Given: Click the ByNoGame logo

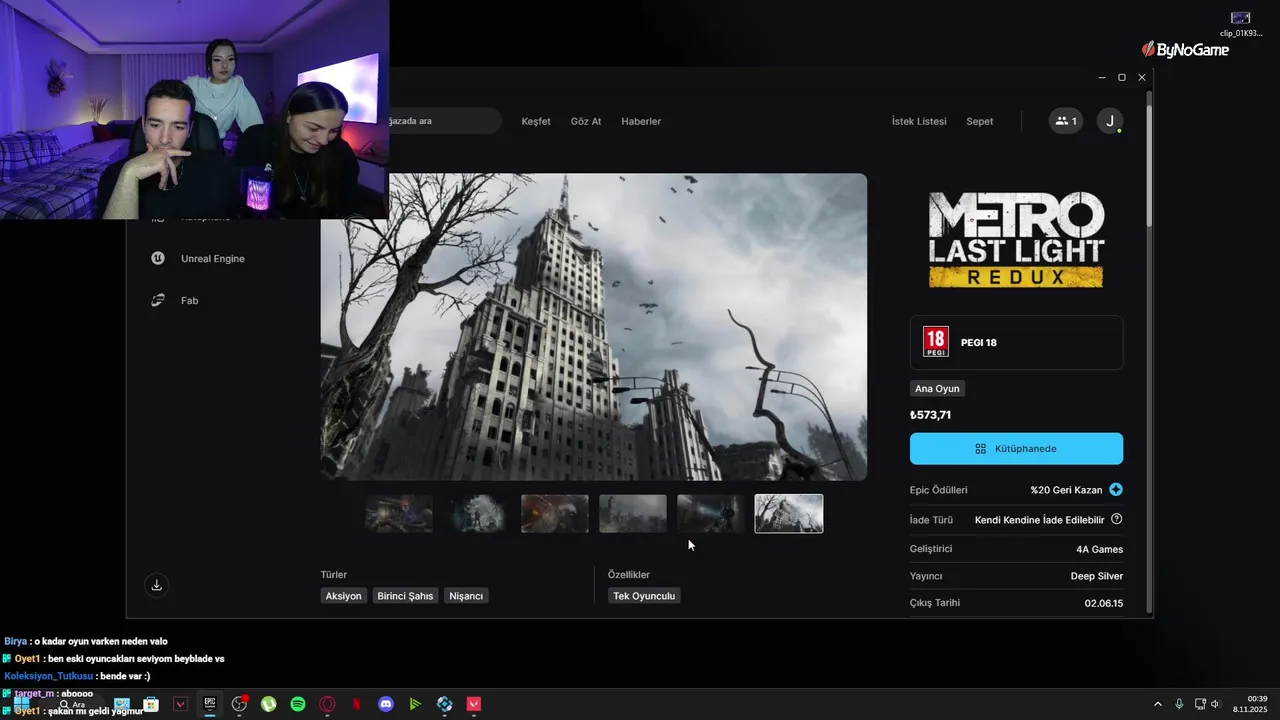Looking at the screenshot, I should click(x=1185, y=49).
